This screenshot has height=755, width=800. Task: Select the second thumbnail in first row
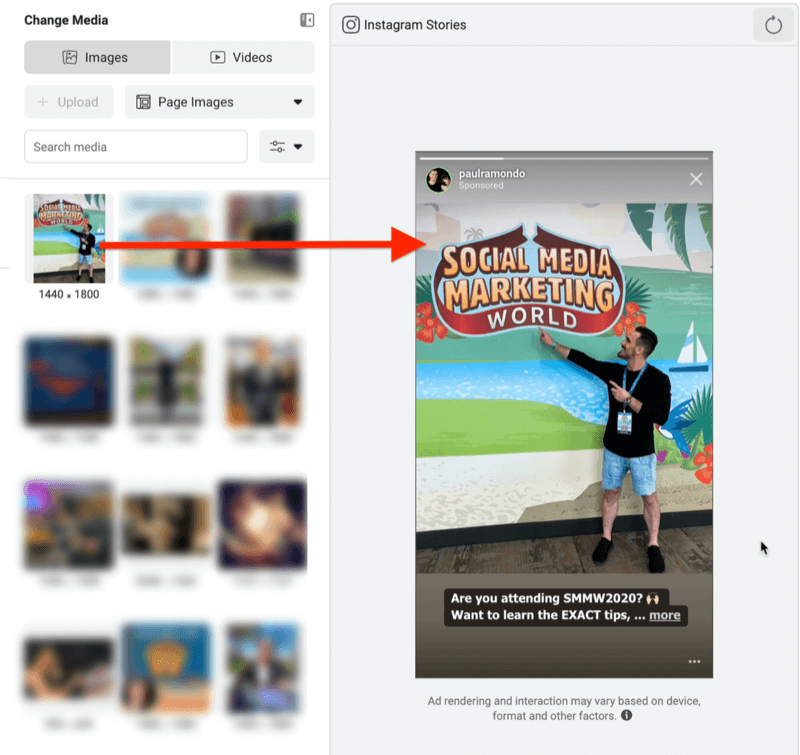[x=165, y=238]
